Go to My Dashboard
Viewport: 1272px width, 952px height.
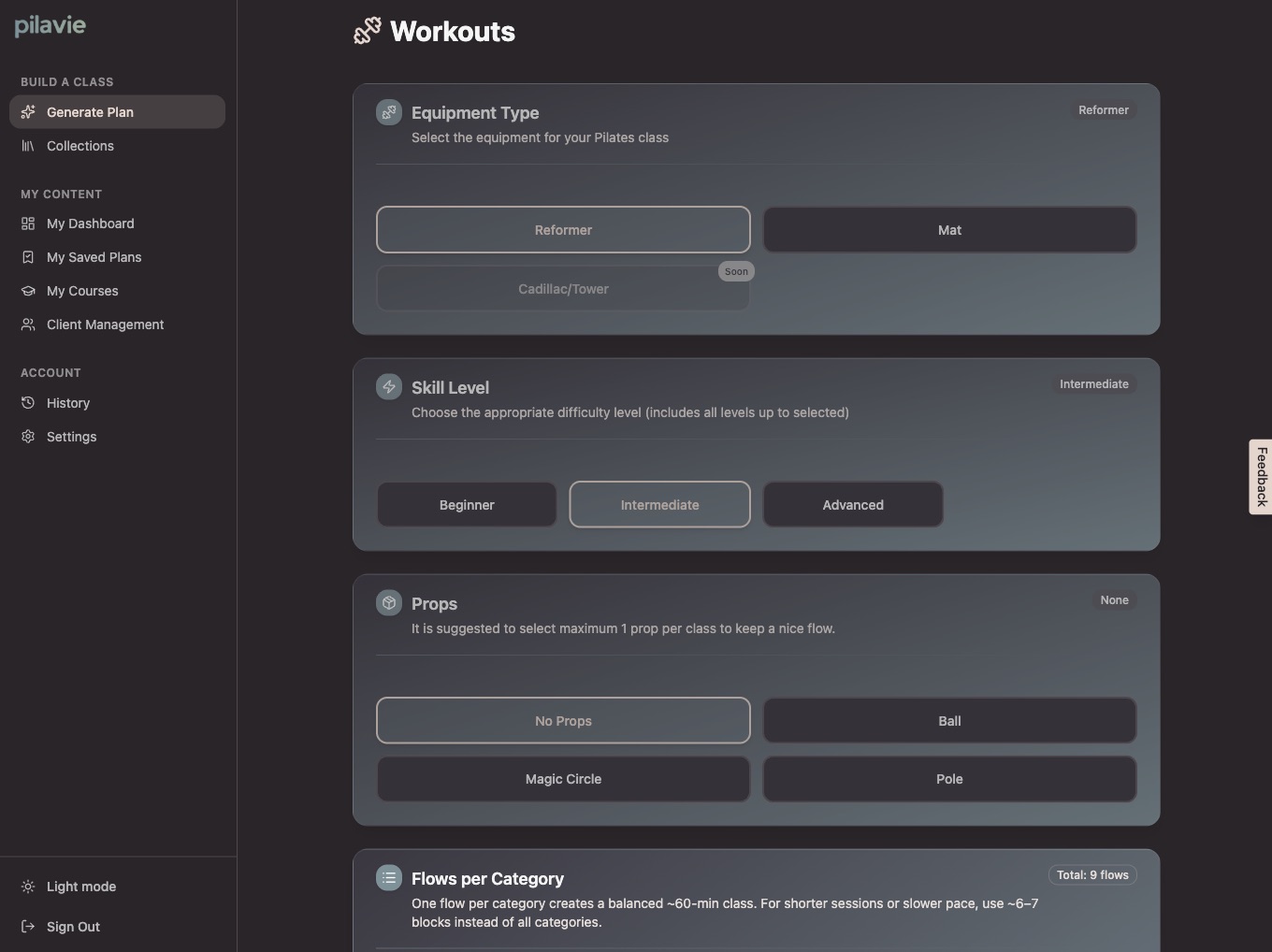point(117,224)
